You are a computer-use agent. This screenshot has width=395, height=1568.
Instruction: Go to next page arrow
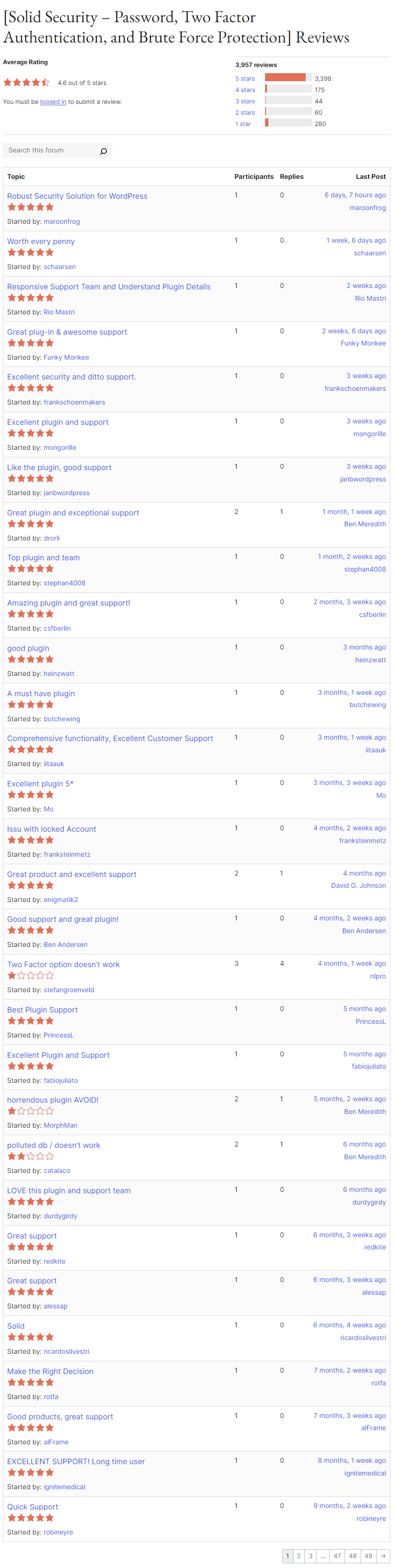tap(383, 1555)
